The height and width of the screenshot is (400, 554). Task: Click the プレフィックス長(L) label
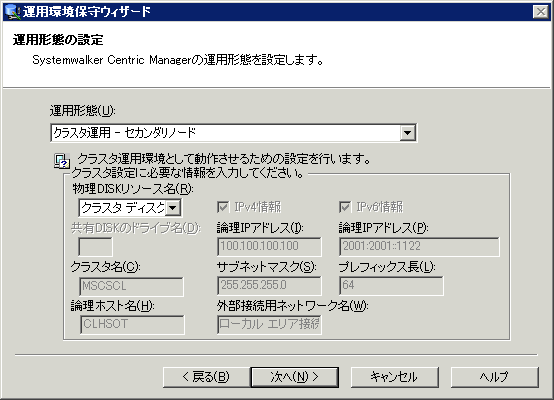pos(387,267)
